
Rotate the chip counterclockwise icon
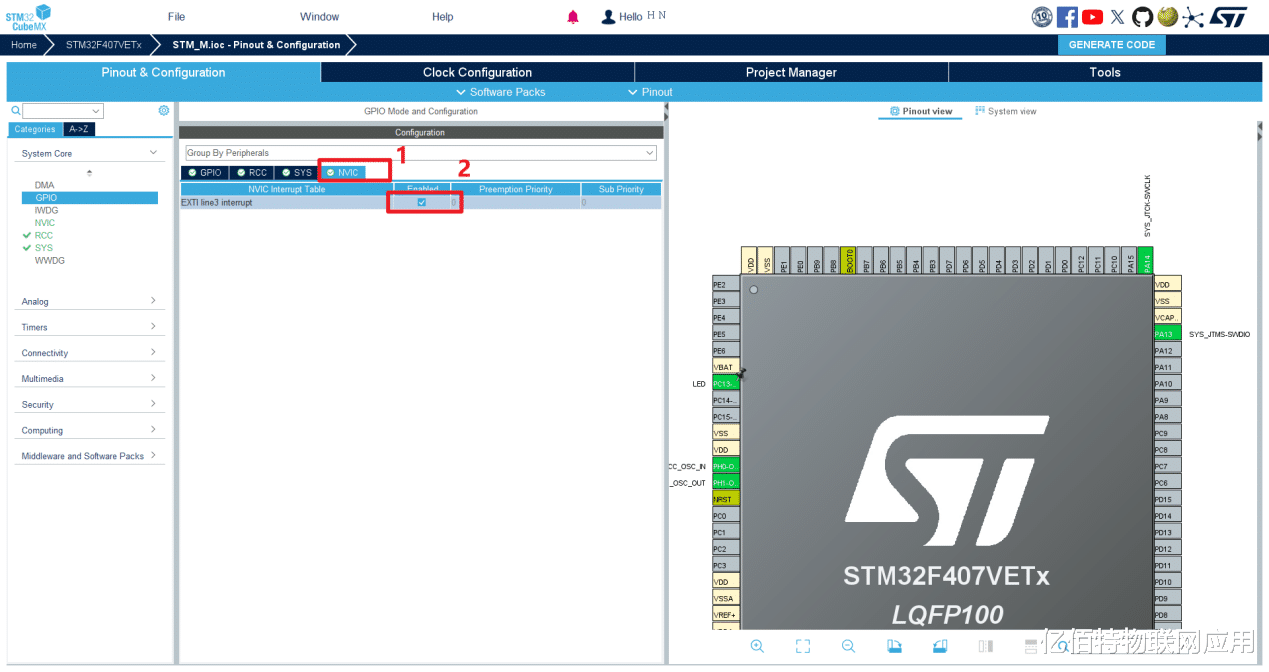940,646
